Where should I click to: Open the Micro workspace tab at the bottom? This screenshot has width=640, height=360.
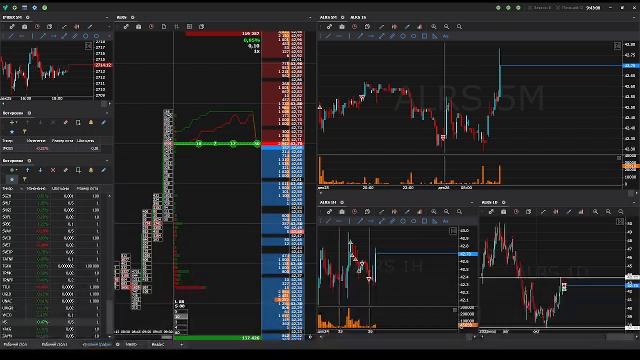tap(131, 344)
